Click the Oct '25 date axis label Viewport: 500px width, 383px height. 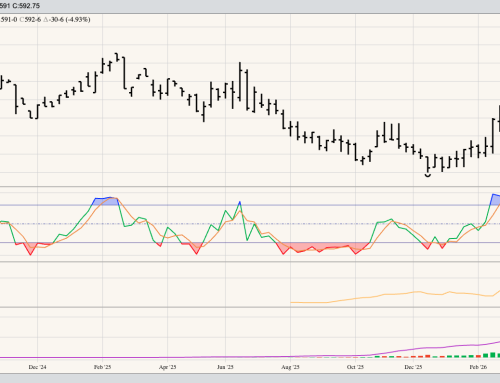[355, 367]
